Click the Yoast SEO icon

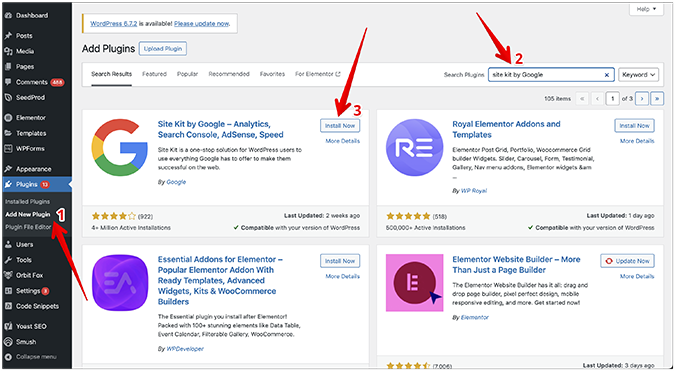pos(7,327)
